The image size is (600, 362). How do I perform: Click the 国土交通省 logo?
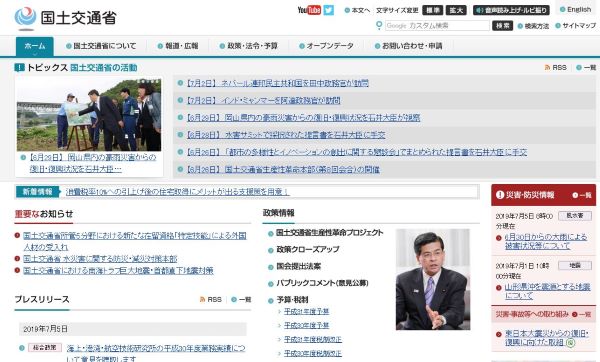click(65, 18)
